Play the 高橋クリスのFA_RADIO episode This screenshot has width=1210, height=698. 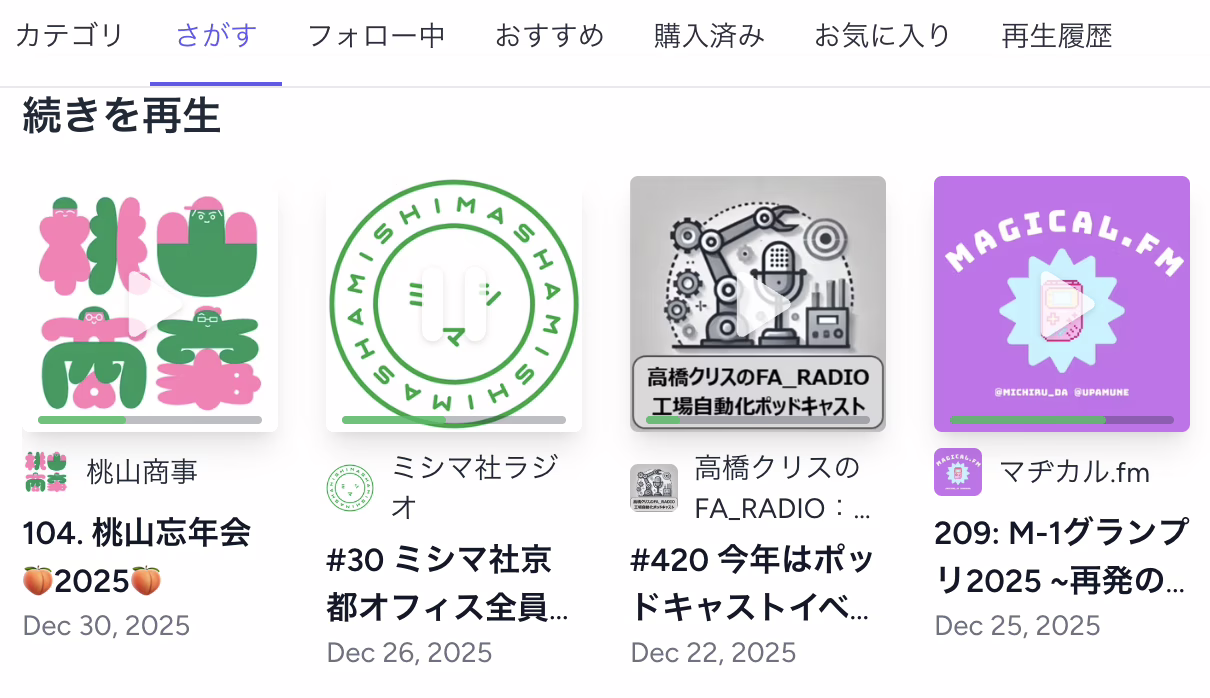[758, 304]
